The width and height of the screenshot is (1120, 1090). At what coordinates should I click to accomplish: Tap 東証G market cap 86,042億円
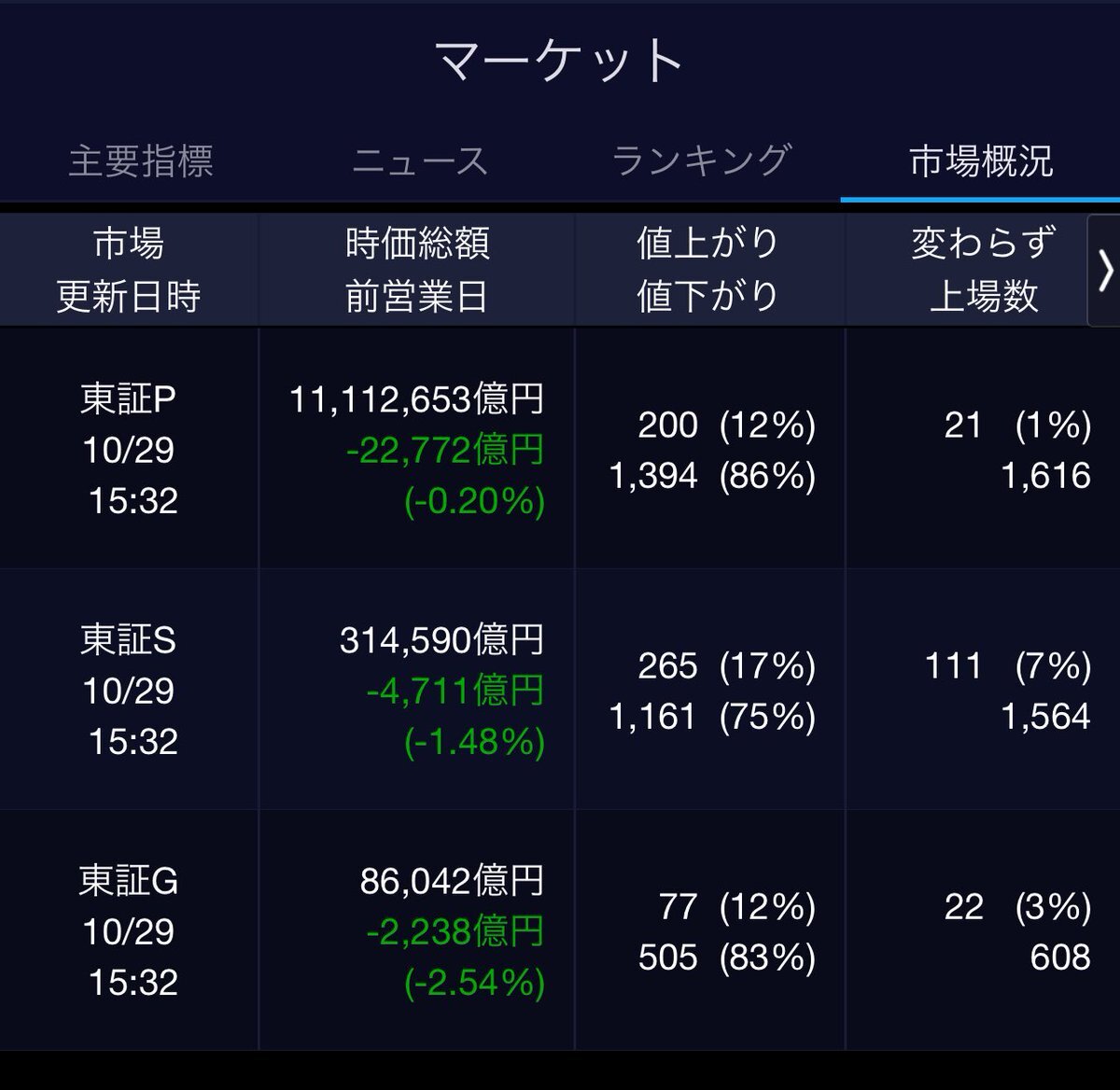tap(452, 881)
